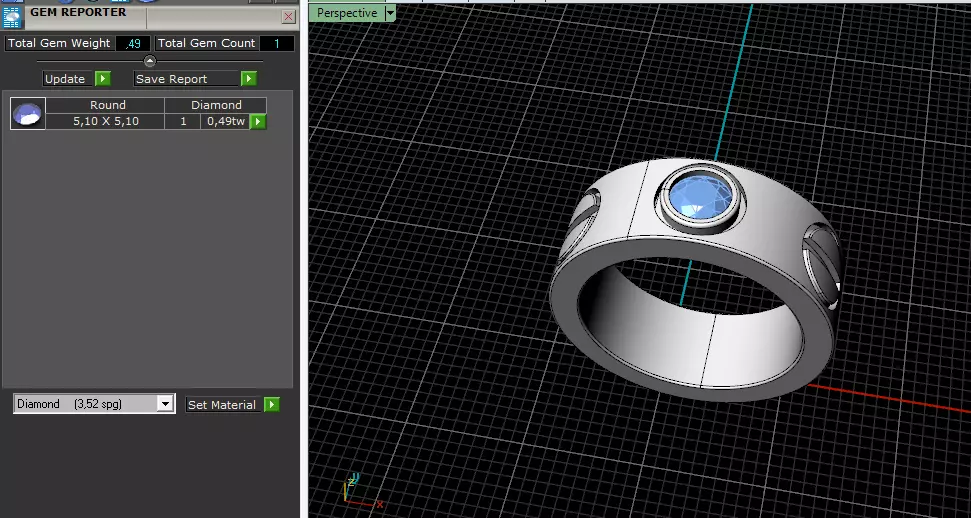Click the Perspective viewport title tab

click(x=347, y=13)
